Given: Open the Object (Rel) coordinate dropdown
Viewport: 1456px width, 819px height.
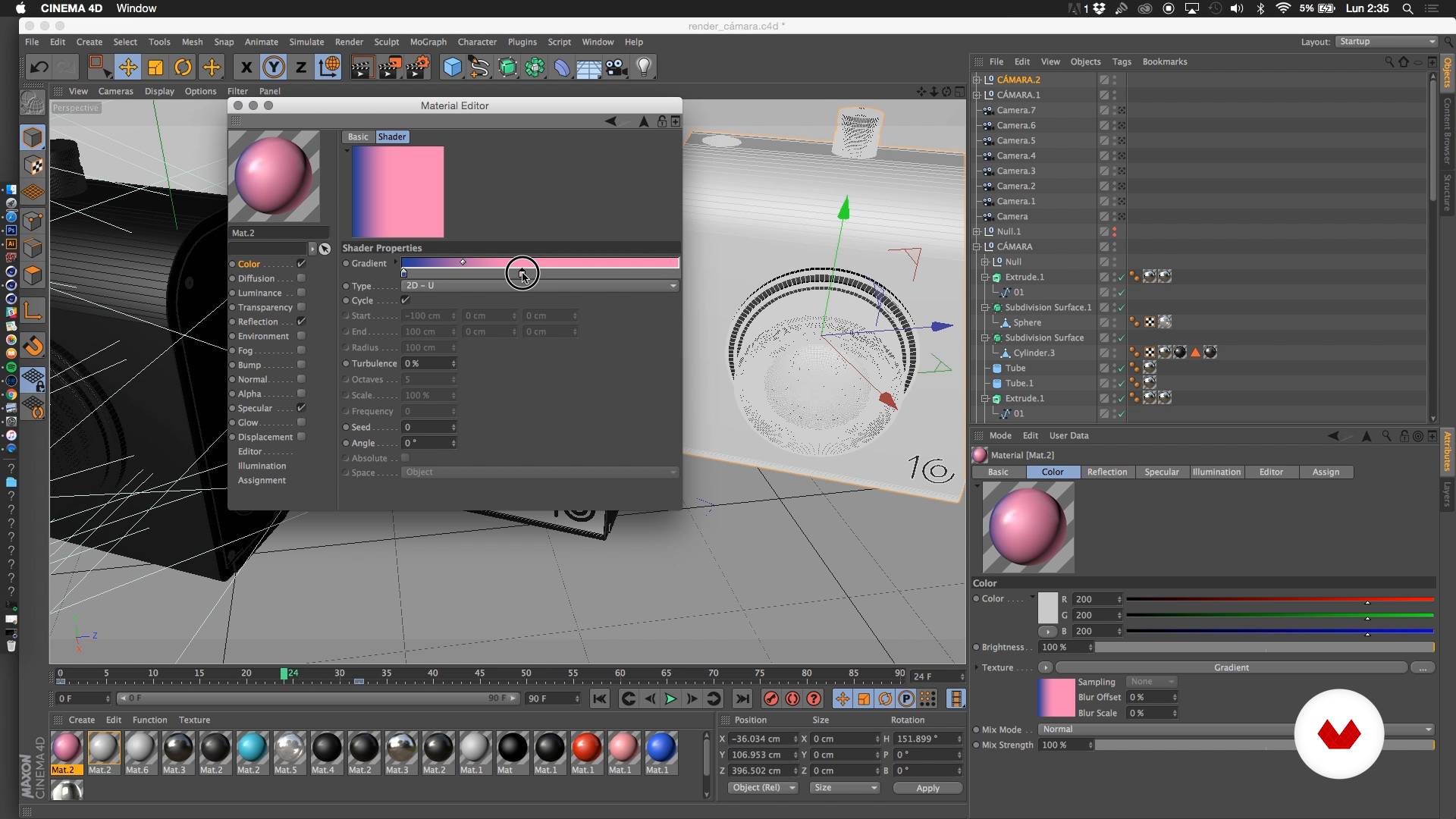Looking at the screenshot, I should coord(763,788).
